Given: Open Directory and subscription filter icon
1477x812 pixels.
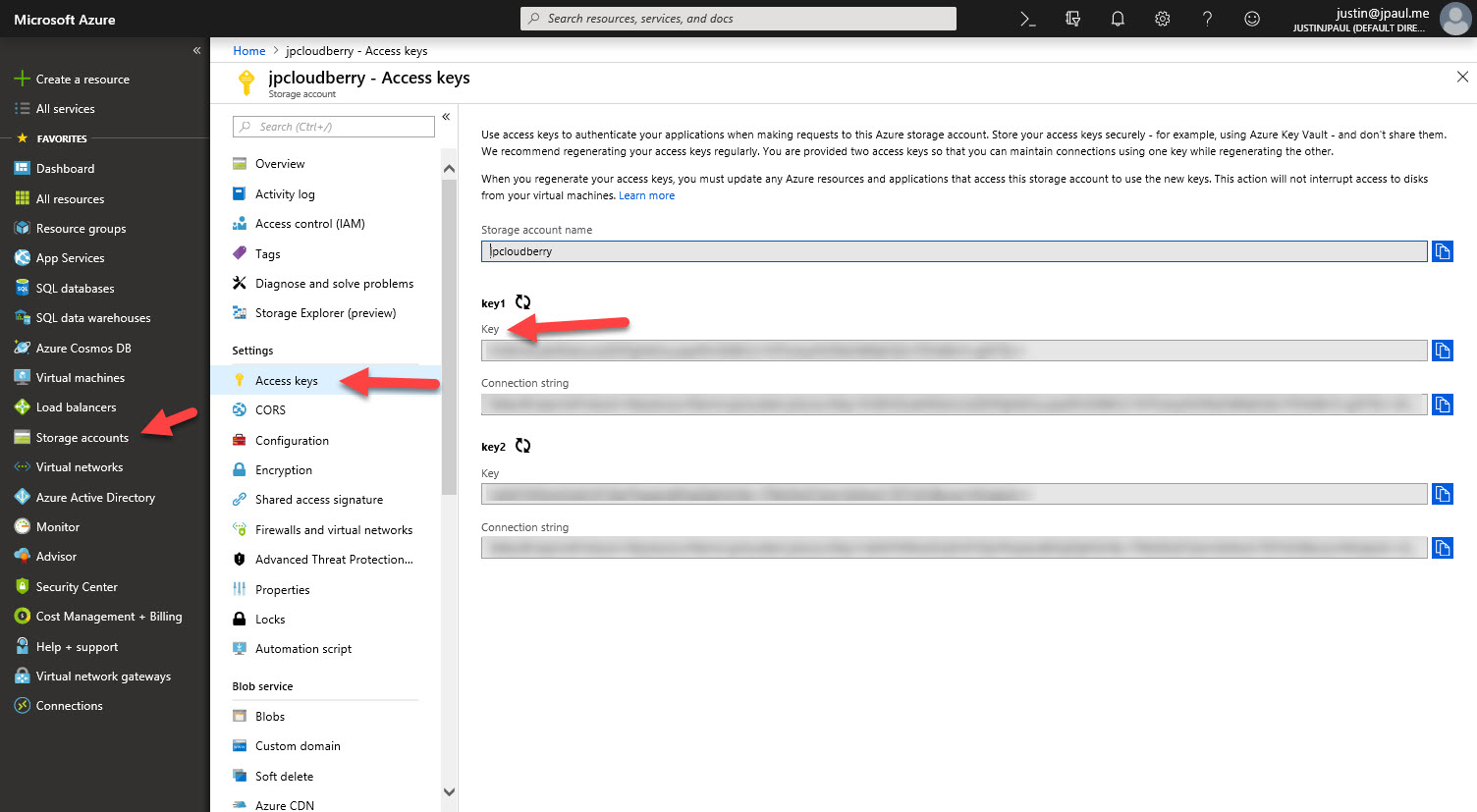Looking at the screenshot, I should [1072, 19].
